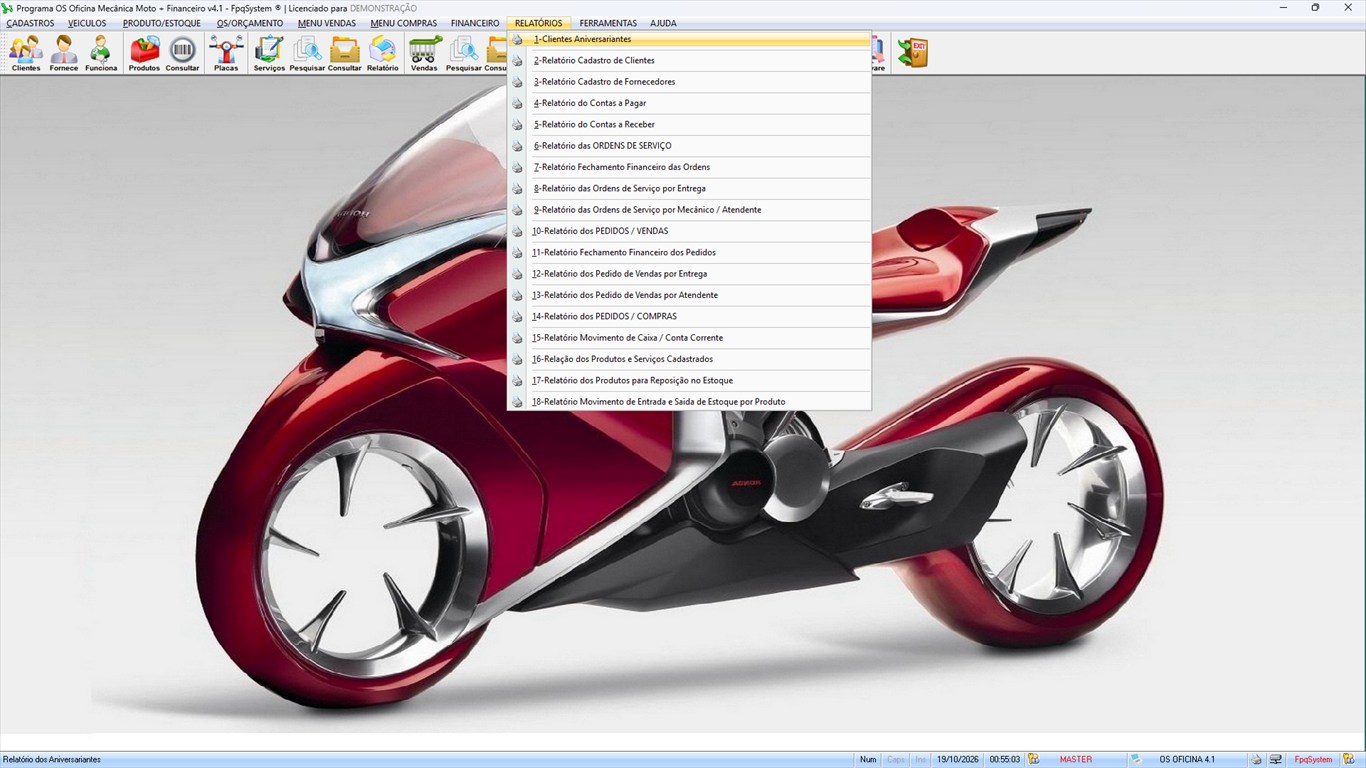This screenshot has width=1366, height=768.
Task: Select 18-Relatório Movimento de Entrada e Saída
Action: [x=689, y=402]
